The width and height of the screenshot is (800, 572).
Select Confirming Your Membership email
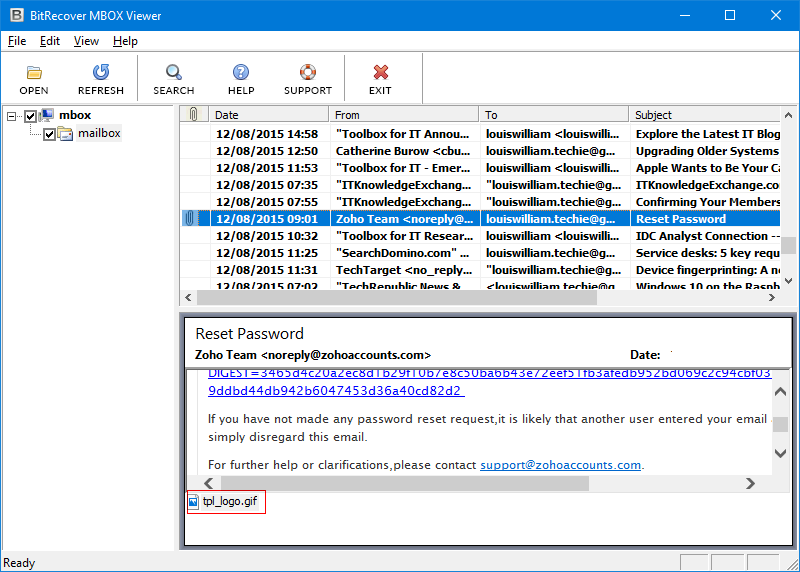click(x=480, y=202)
